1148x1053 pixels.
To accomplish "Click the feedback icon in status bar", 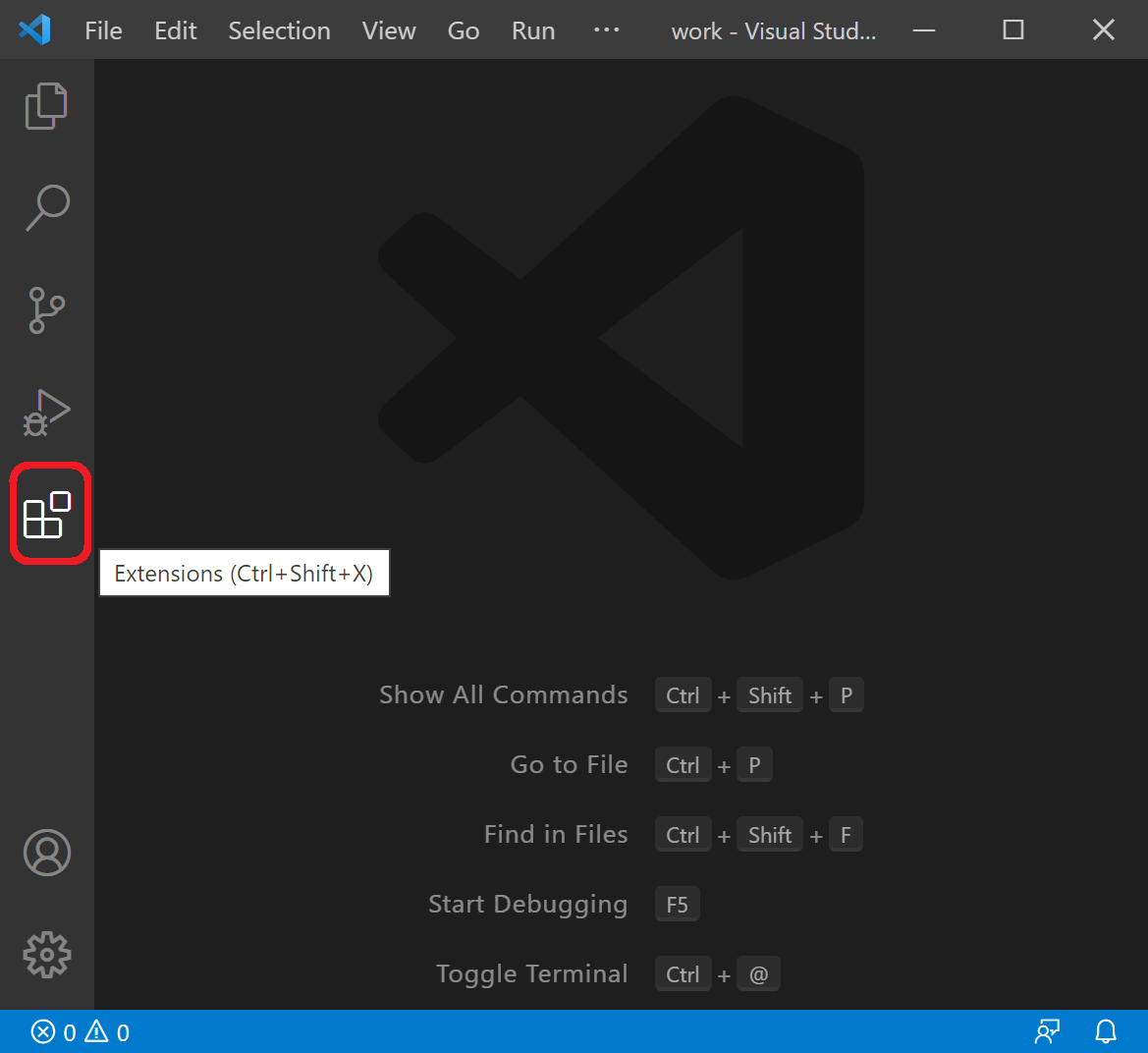I will point(1047,1031).
